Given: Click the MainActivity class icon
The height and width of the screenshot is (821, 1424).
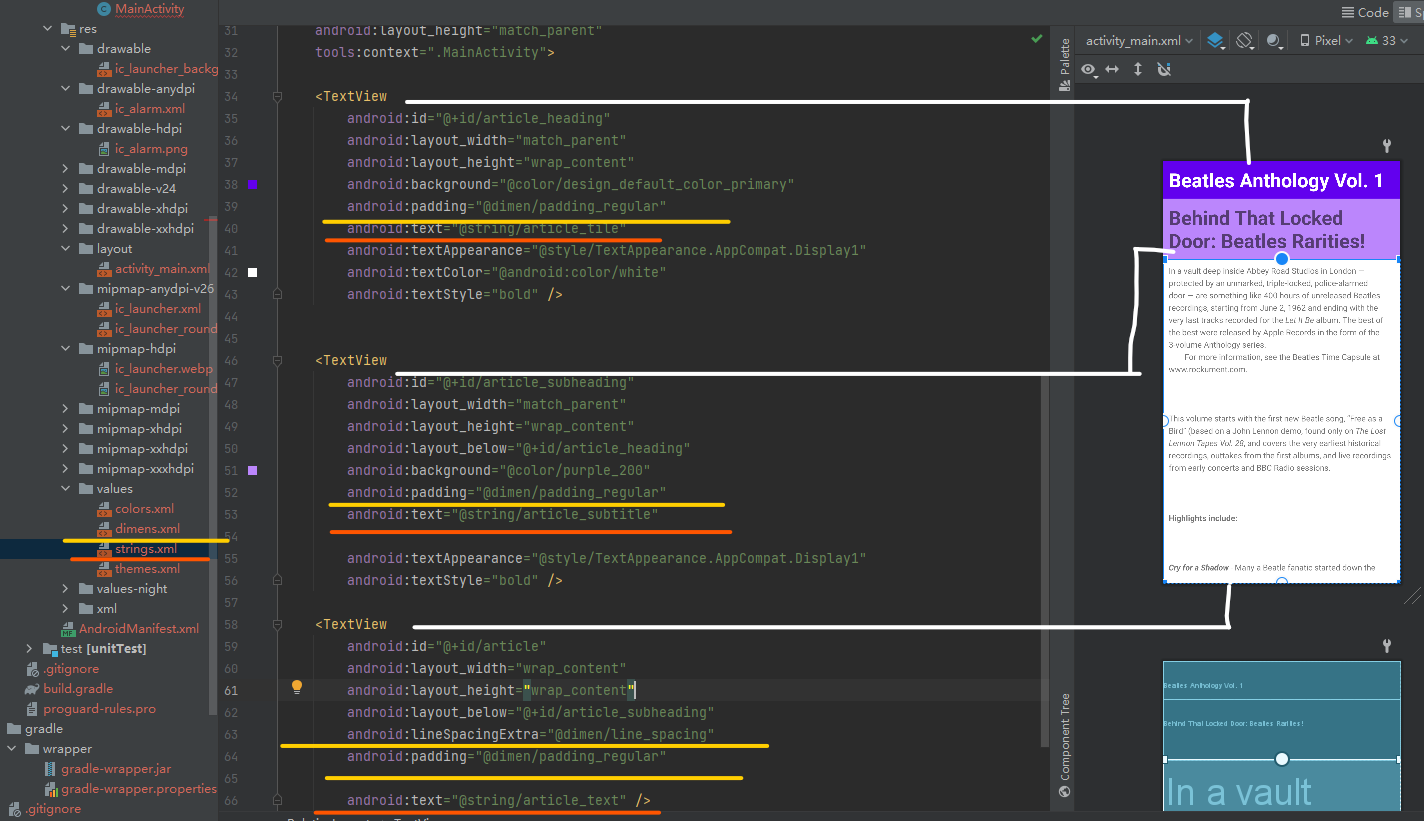Looking at the screenshot, I should point(103,9).
